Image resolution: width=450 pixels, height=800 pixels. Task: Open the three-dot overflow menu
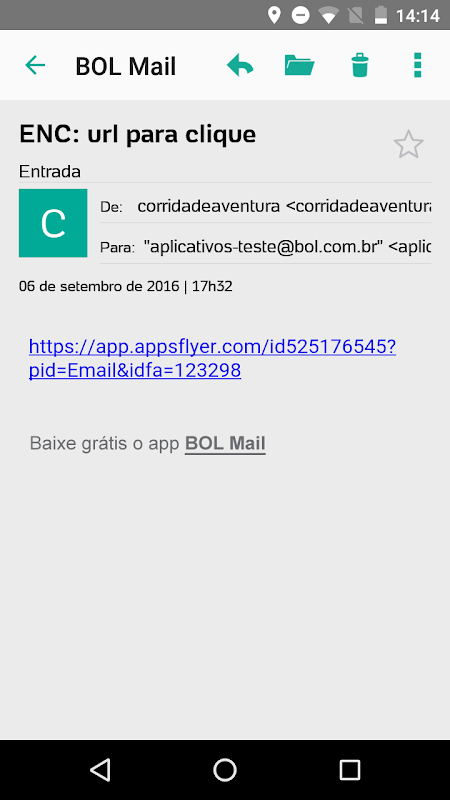click(418, 65)
